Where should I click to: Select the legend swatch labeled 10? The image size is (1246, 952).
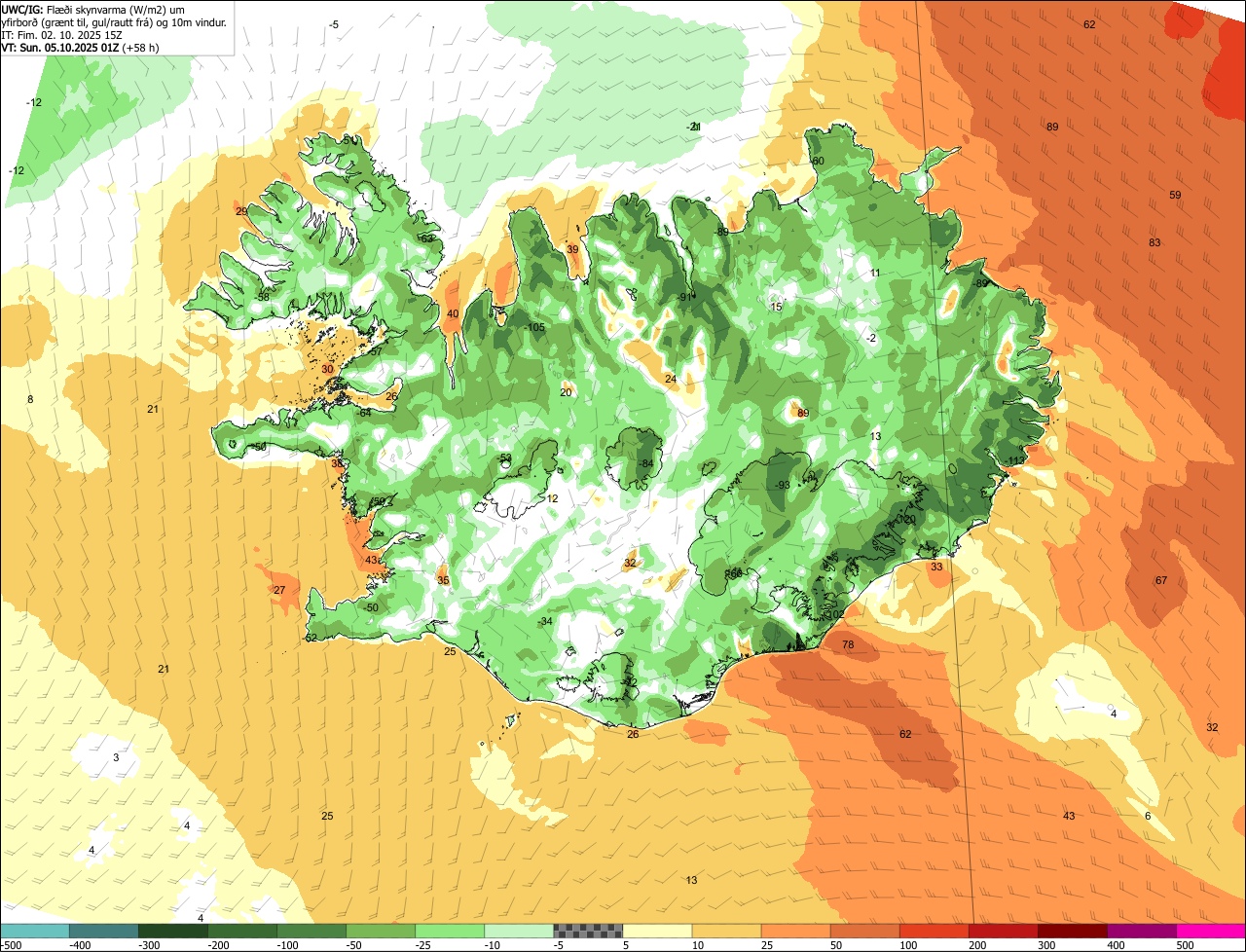[x=726, y=931]
